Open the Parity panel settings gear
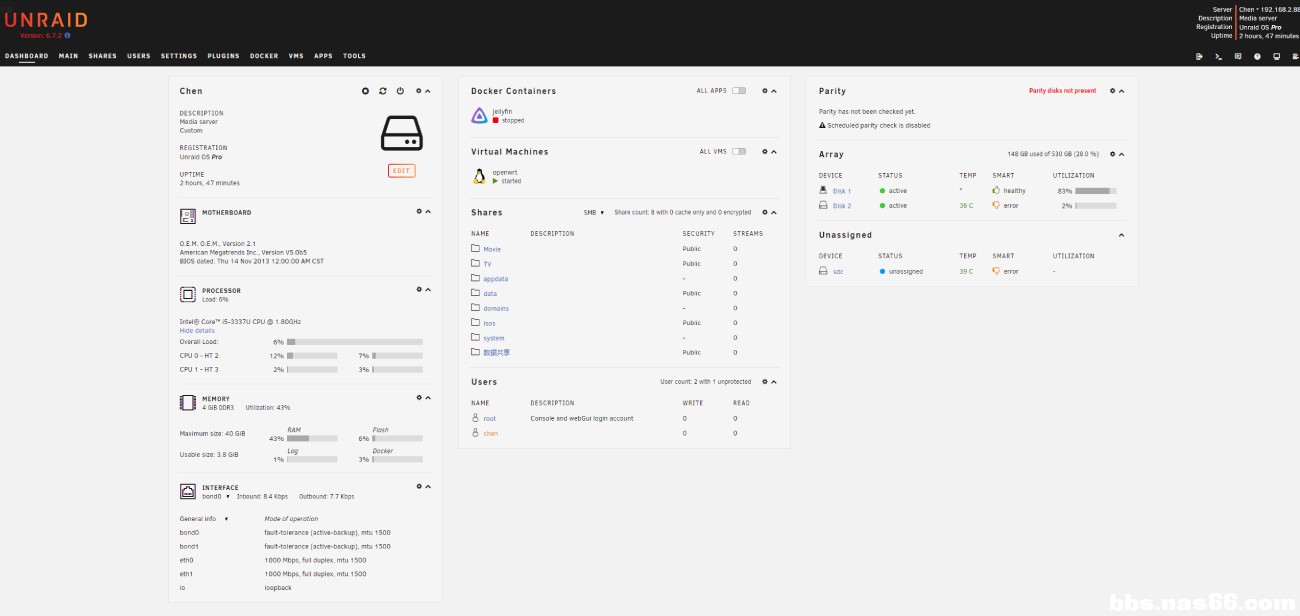Viewport: 1300px width, 616px height. (1112, 91)
